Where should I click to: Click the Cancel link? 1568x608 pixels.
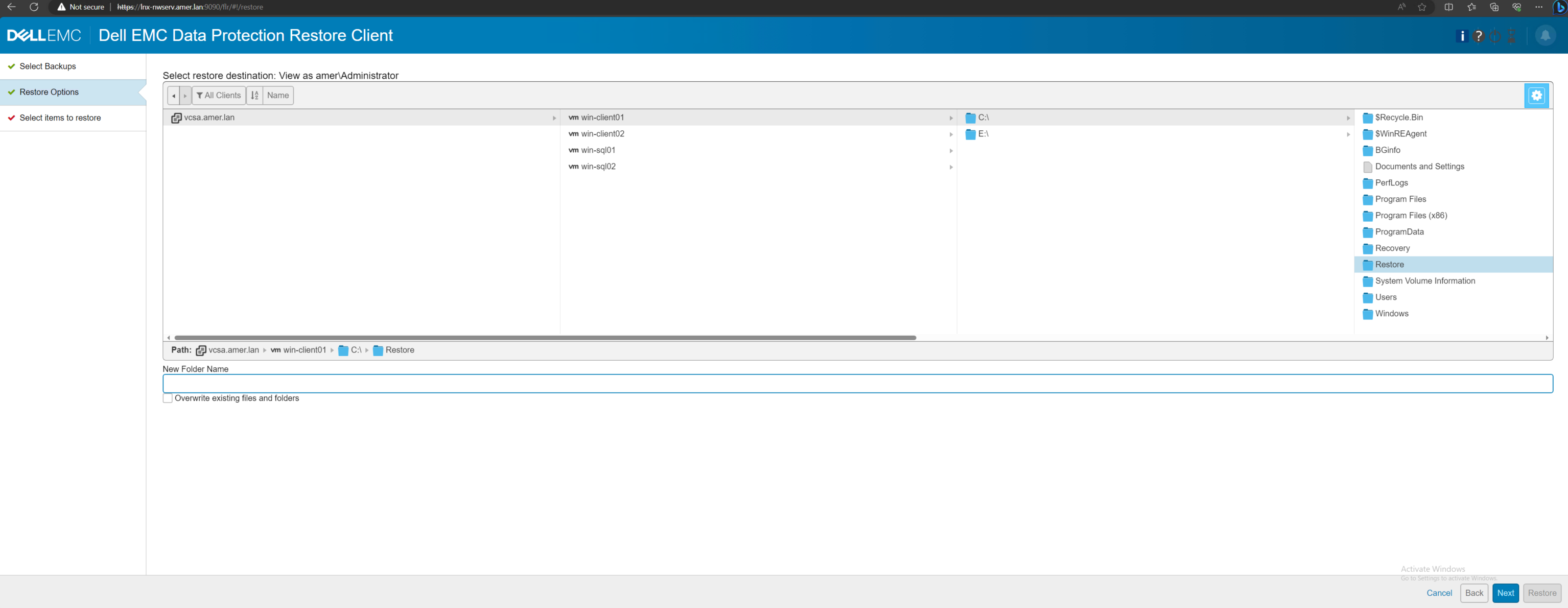(x=1439, y=593)
